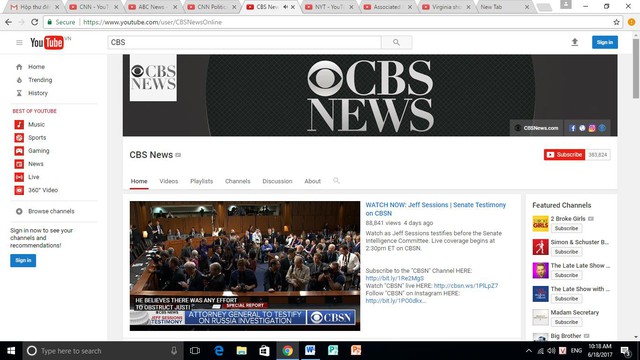640x360 pixels.
Task: Close the New Tab browser tab
Action: coord(527,7)
